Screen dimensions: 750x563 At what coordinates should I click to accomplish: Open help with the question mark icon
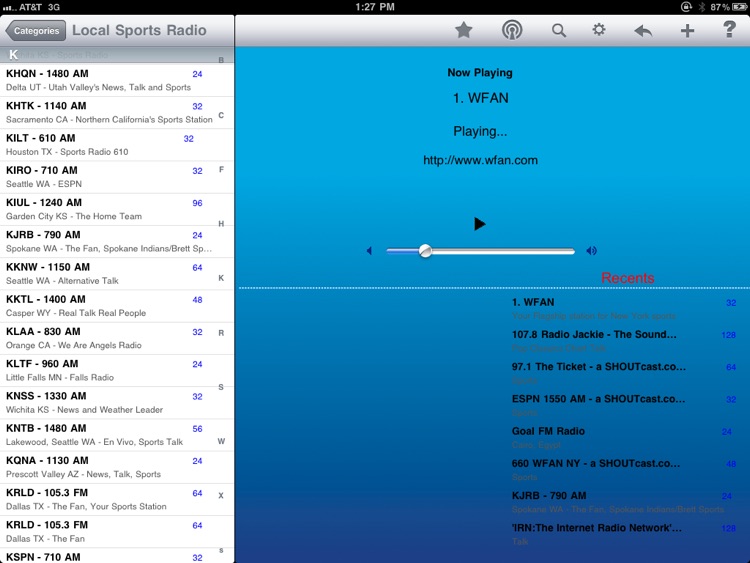[729, 30]
